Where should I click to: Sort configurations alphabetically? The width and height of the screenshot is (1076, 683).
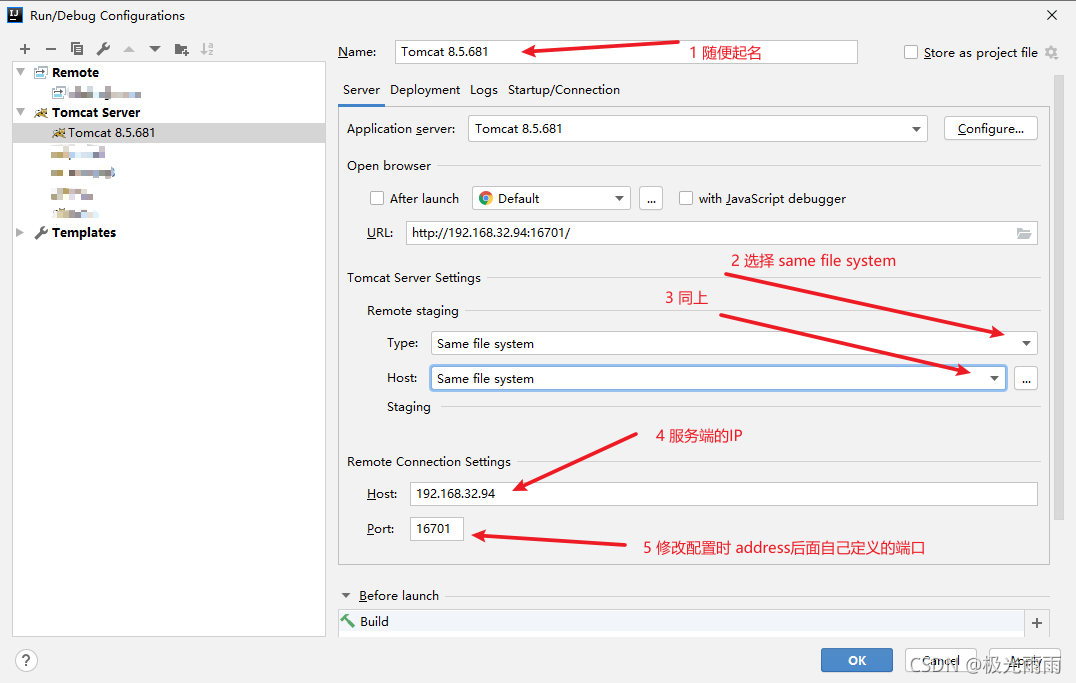(207, 49)
